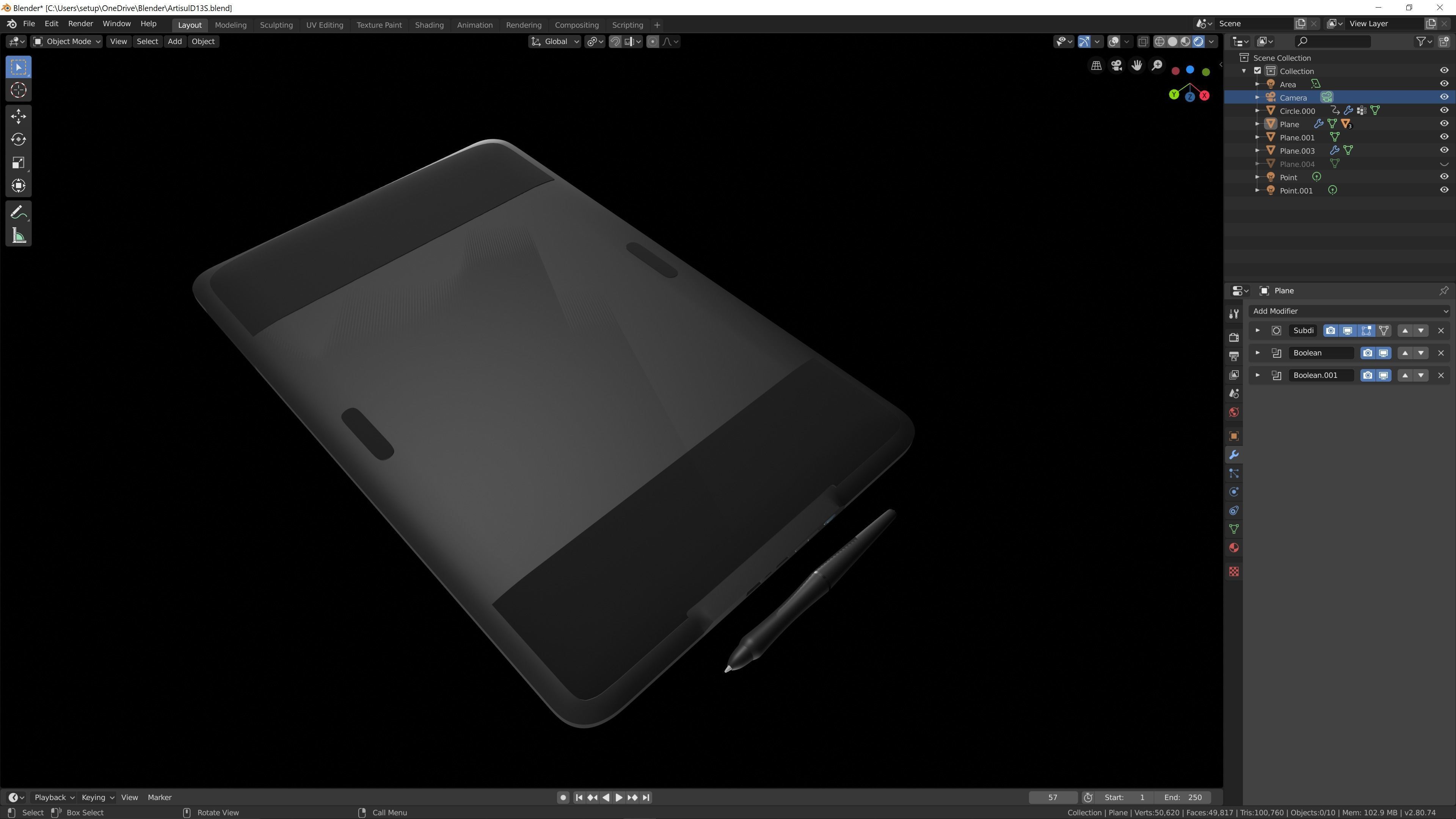Open the Render menu
Viewport: 1456px width, 819px height.
click(x=80, y=24)
